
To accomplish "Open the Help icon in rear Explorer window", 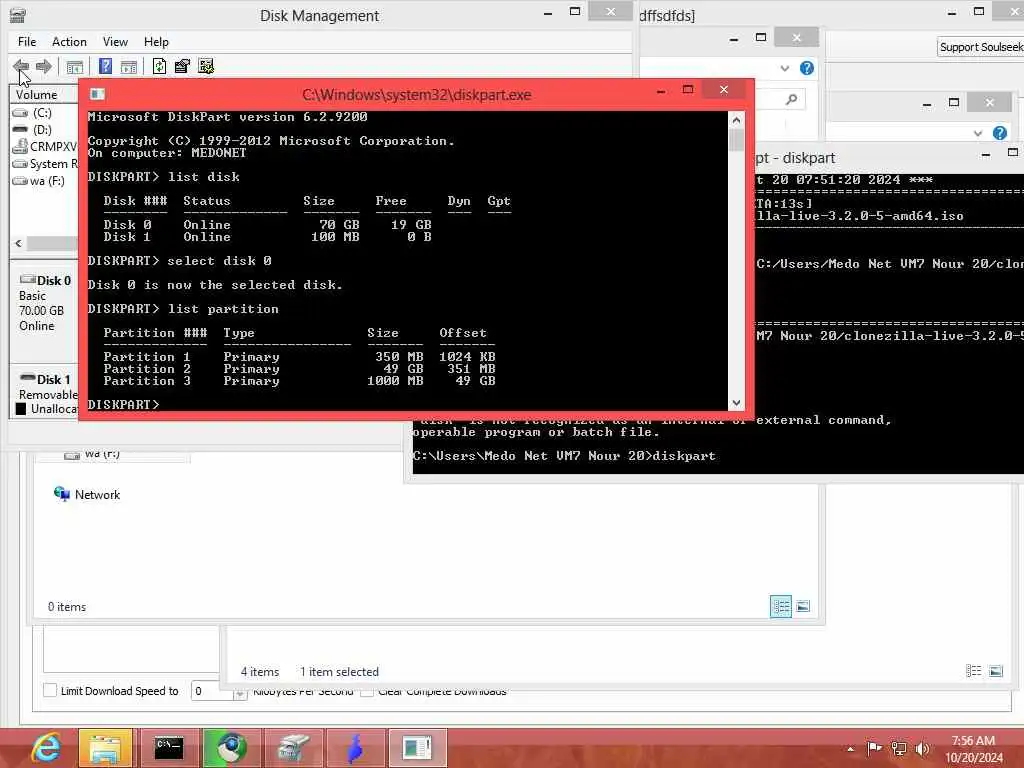I will coord(1000,133).
